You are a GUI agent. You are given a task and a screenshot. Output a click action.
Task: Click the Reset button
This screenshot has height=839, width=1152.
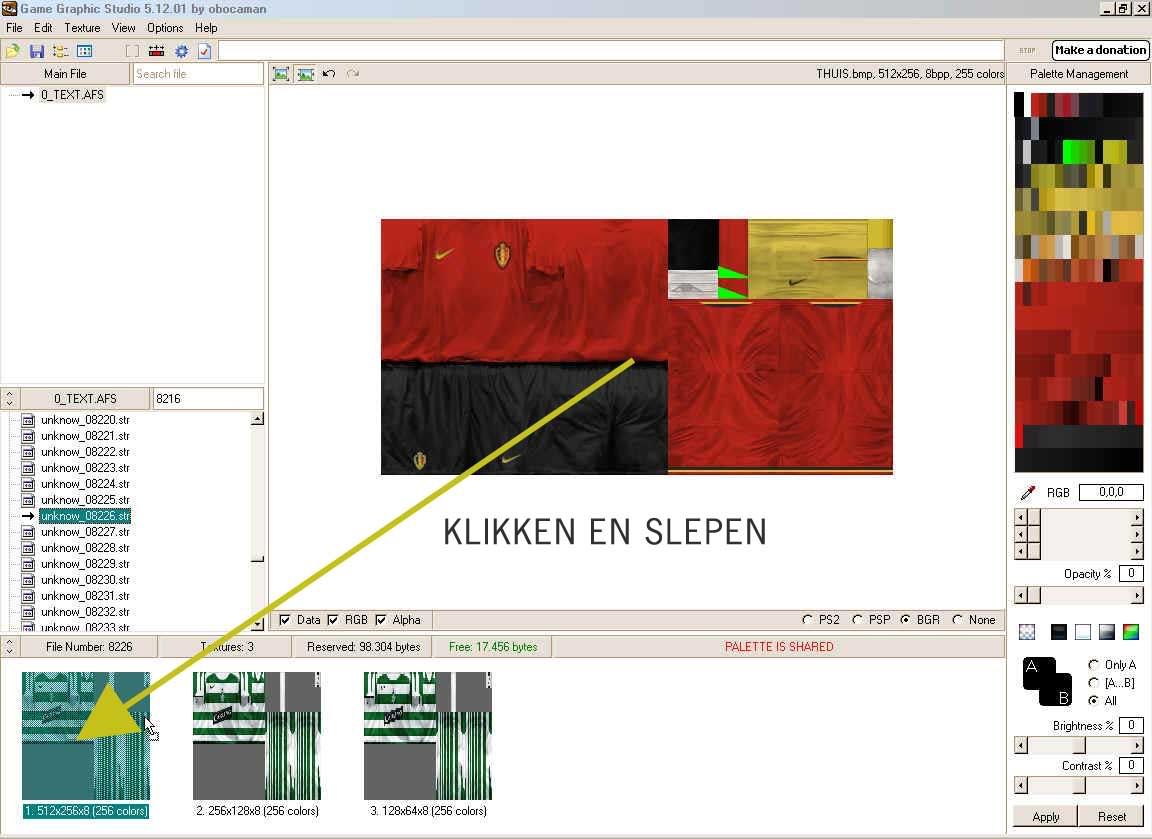click(x=1112, y=816)
